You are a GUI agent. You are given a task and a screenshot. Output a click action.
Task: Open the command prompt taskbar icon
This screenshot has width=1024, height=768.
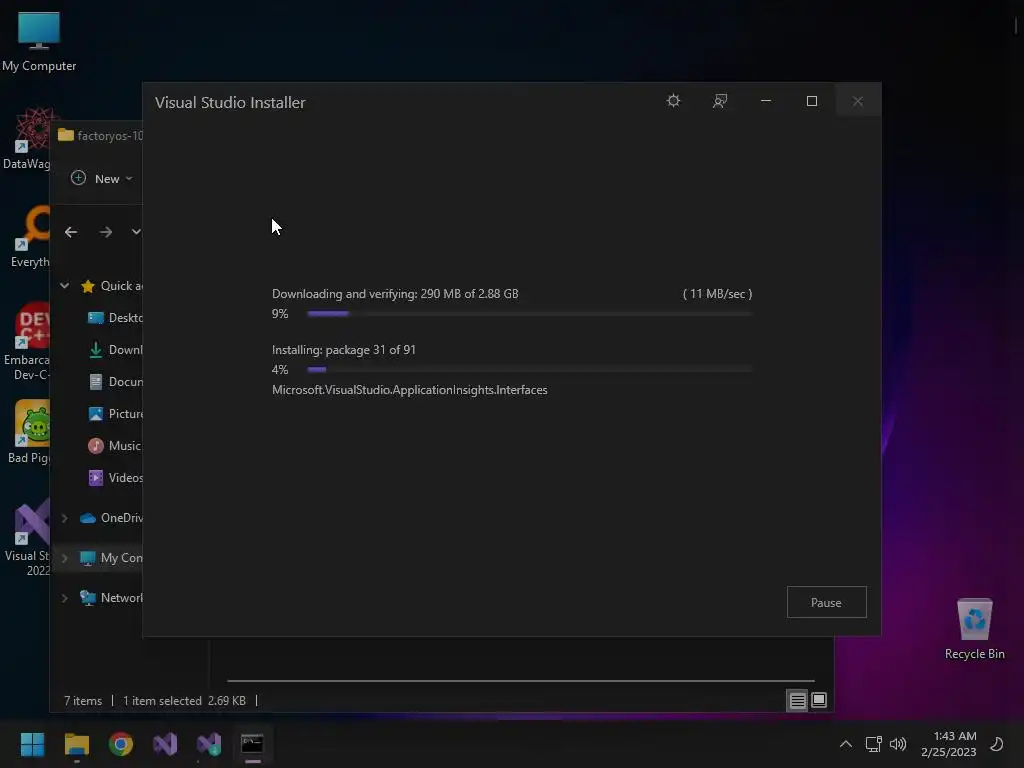[x=253, y=744]
